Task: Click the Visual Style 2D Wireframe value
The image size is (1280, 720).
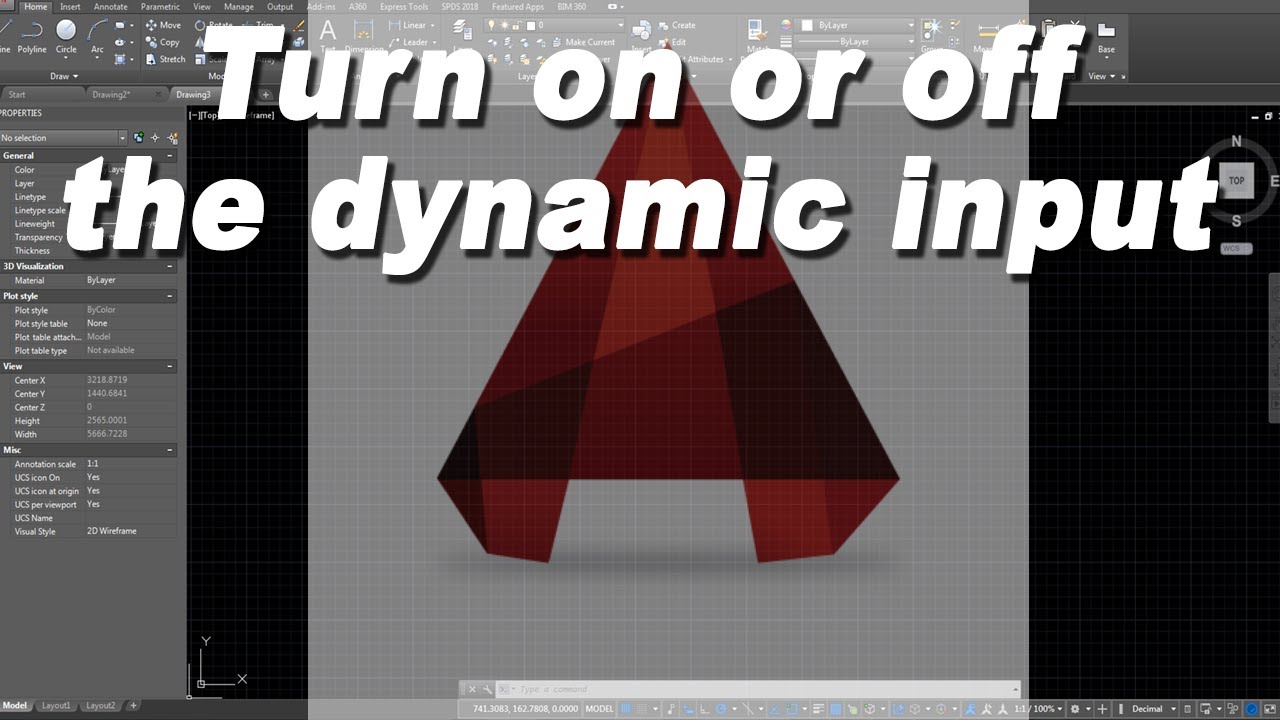Action: coord(112,531)
